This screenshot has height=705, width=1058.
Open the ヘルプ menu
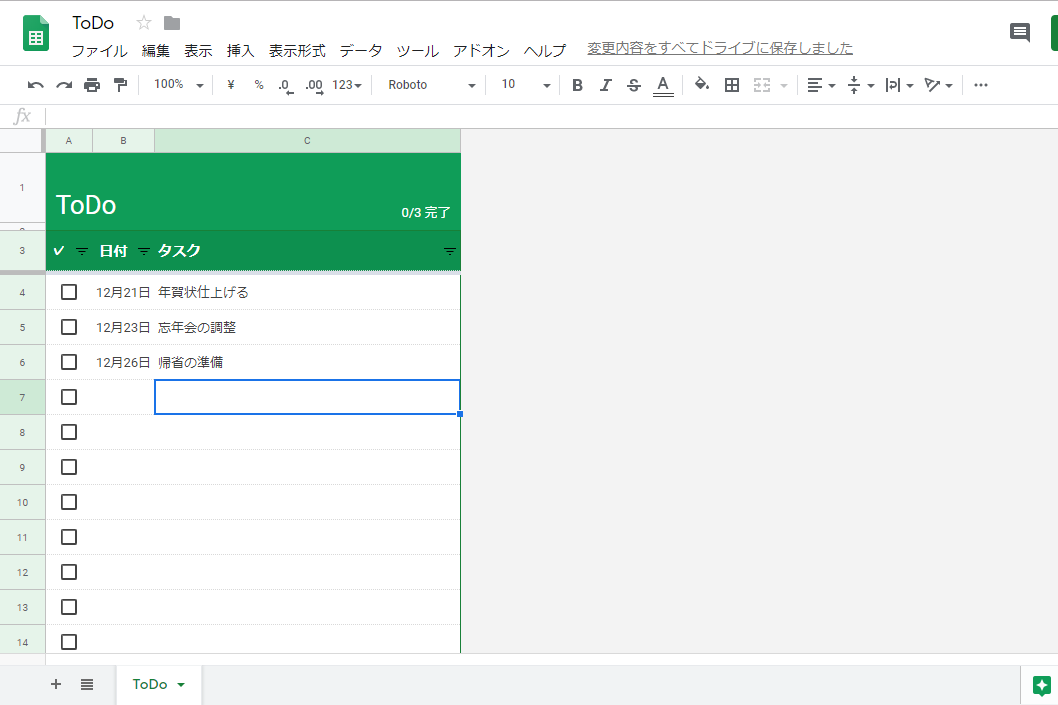[545, 51]
